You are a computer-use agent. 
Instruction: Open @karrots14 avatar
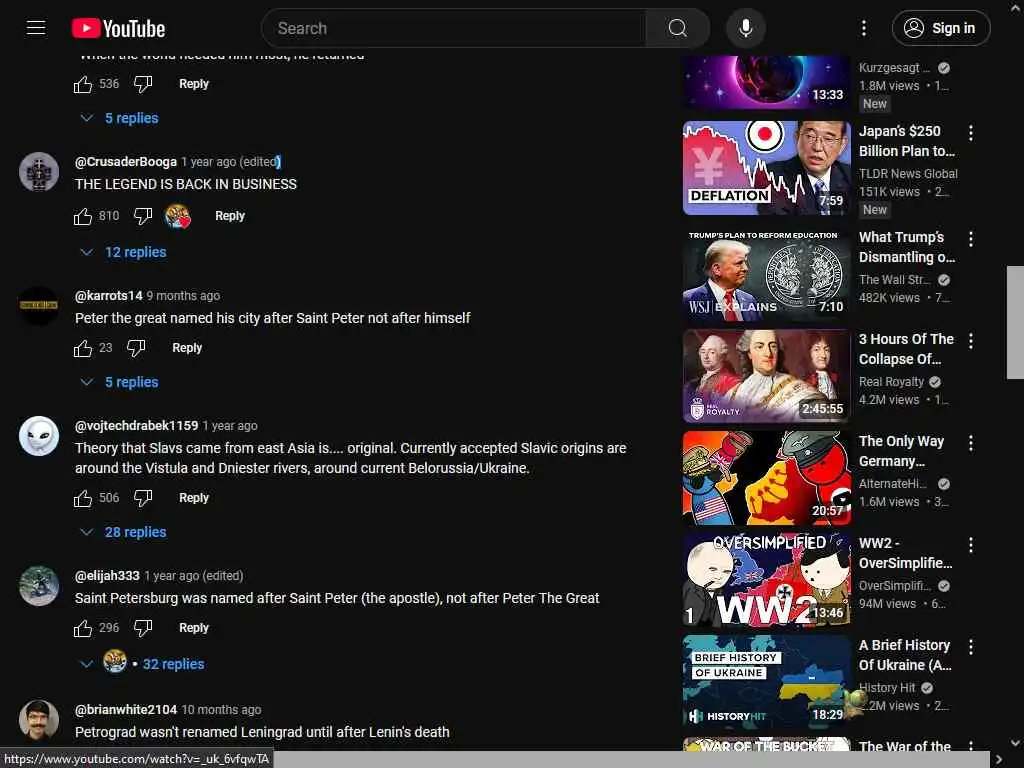(x=39, y=306)
